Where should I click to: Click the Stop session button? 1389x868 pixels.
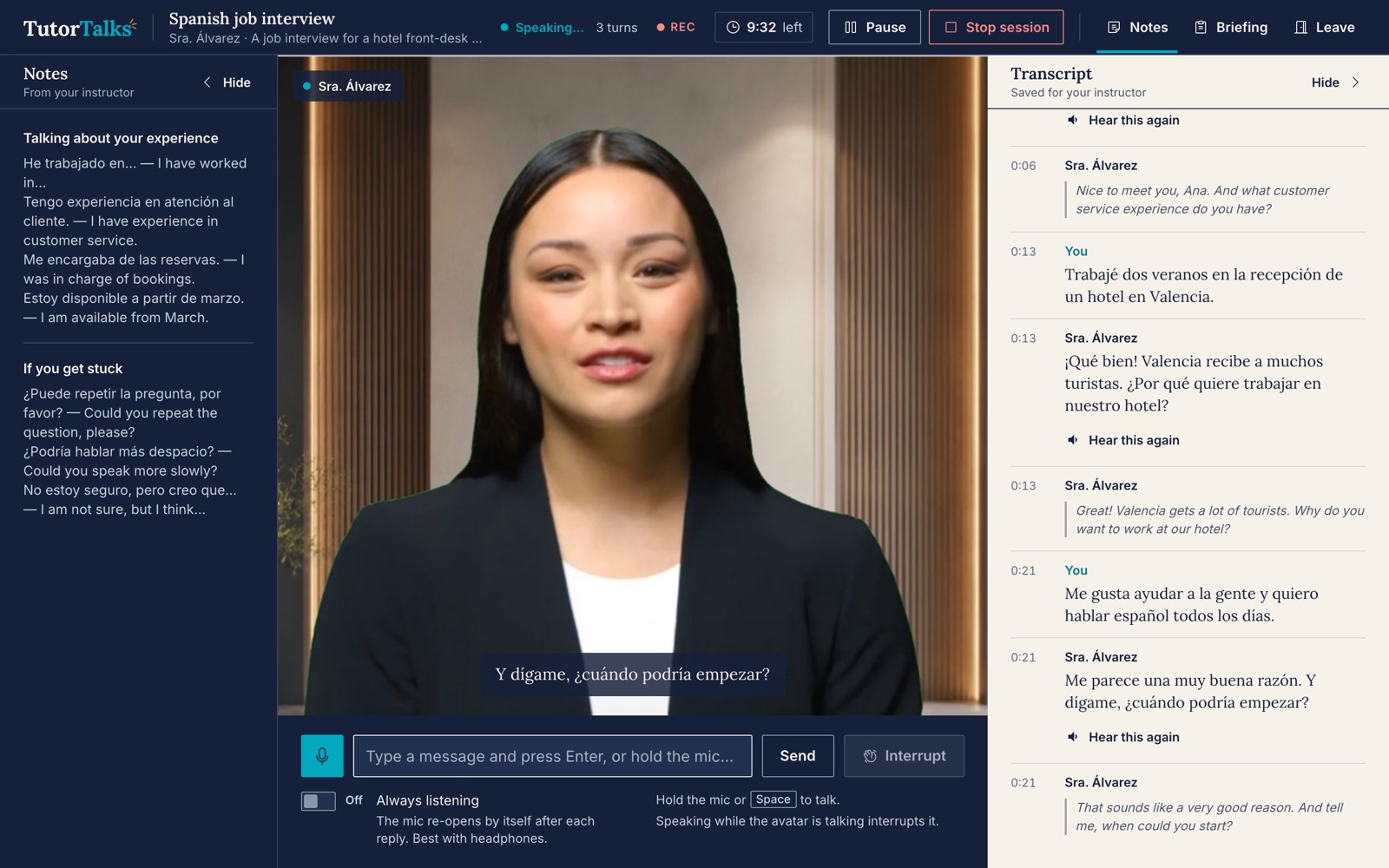pos(996,27)
